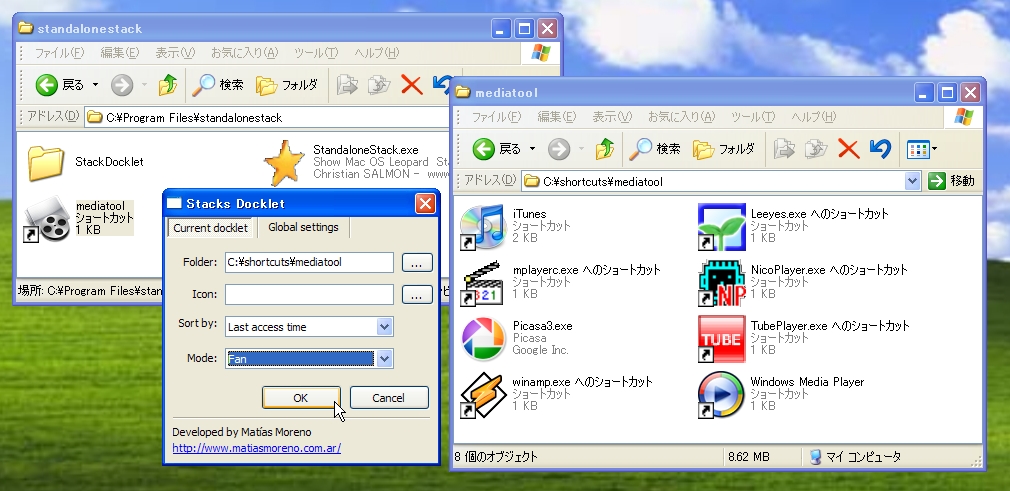Open the iTunes shortcut icon

coord(483,227)
